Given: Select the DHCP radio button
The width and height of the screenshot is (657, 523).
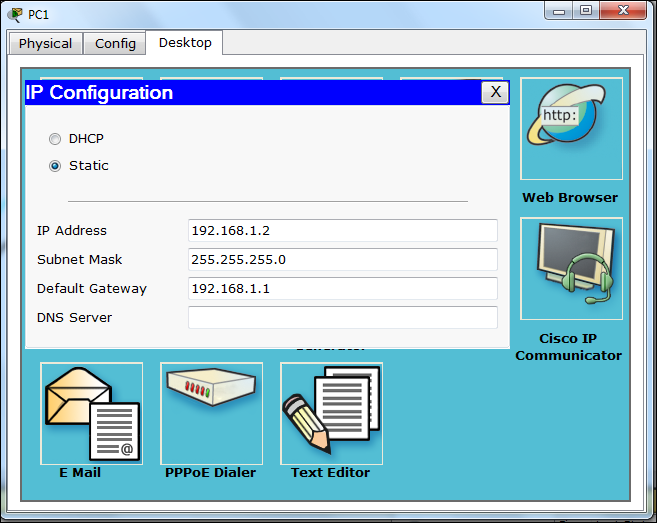Looking at the screenshot, I should [55, 139].
